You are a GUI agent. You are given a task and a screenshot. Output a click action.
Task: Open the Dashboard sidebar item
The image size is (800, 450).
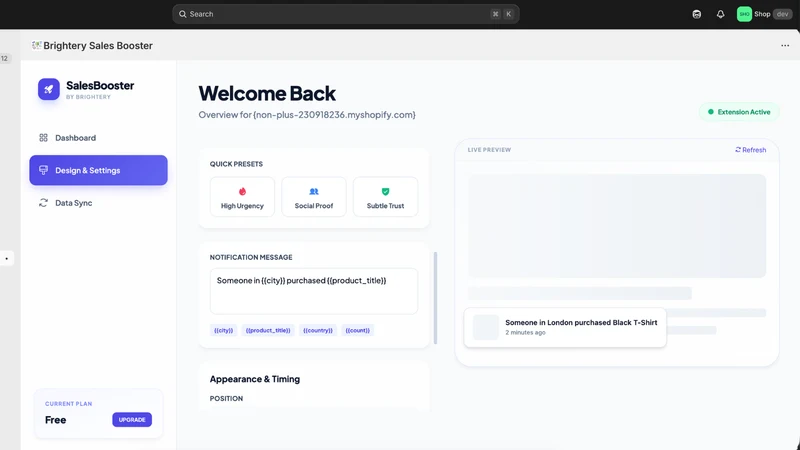pos(98,138)
